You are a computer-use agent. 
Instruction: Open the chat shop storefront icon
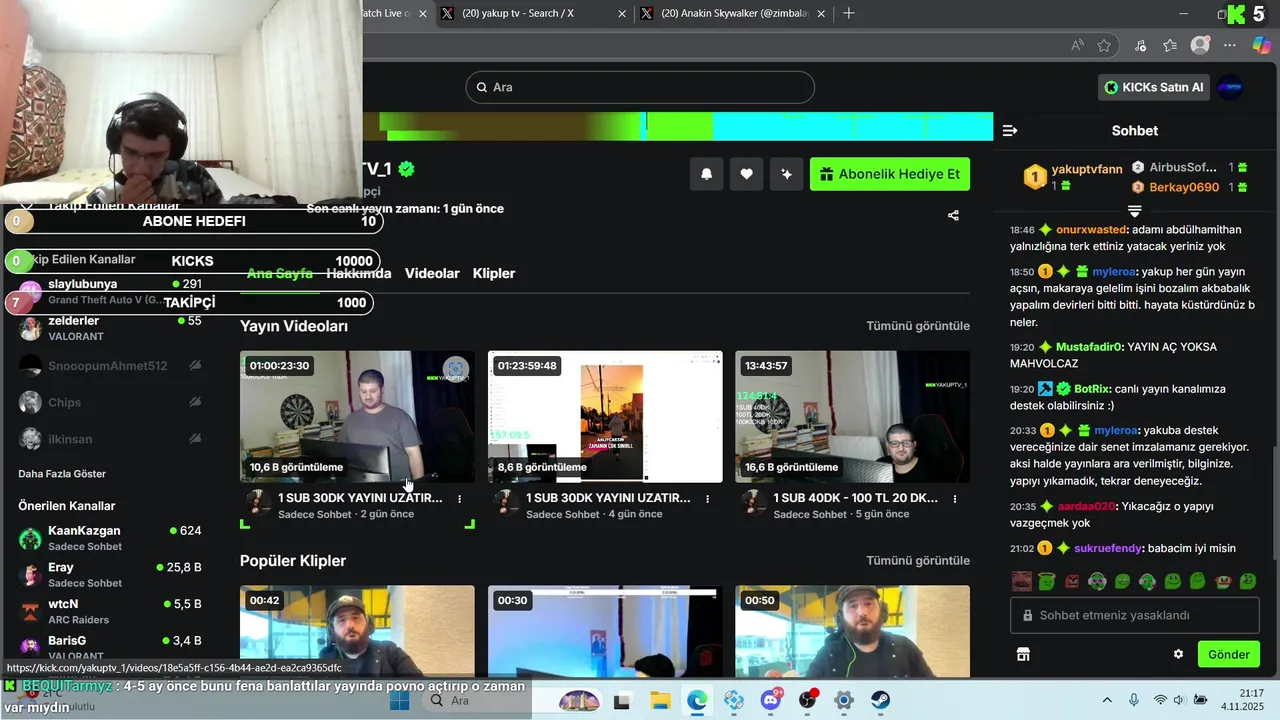(1023, 654)
